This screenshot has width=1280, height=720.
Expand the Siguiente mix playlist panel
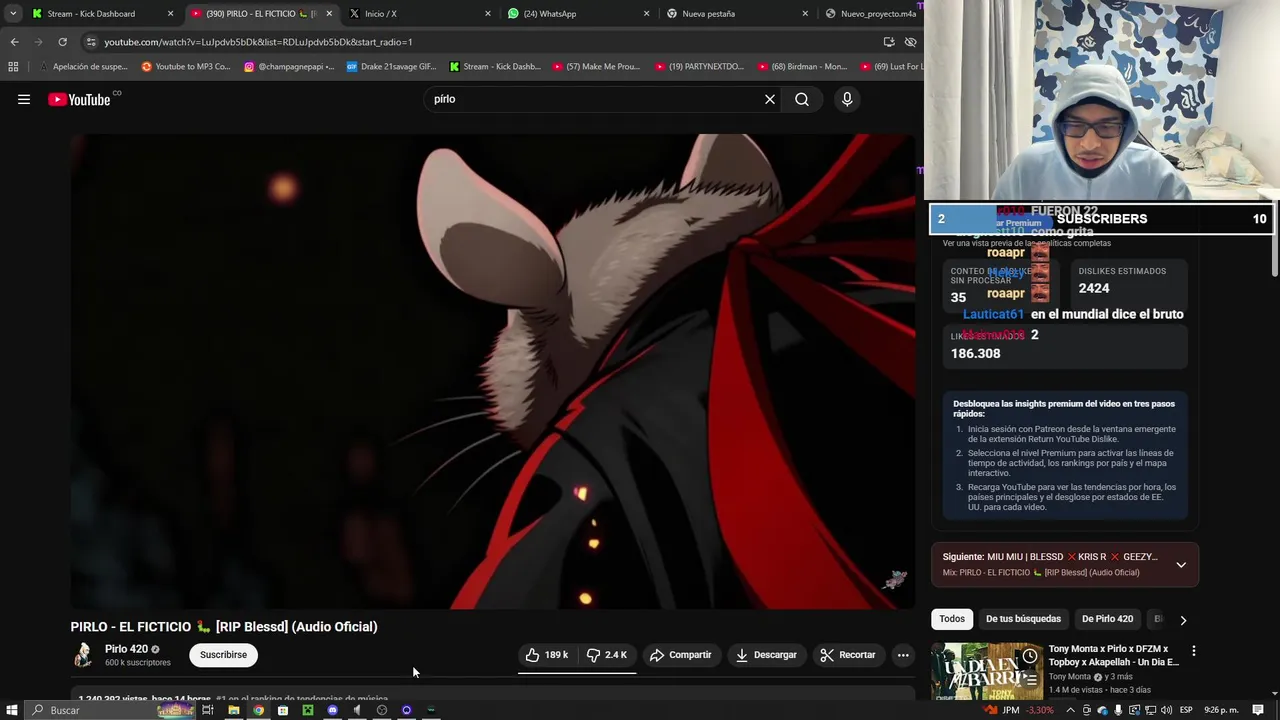coord(1181,565)
